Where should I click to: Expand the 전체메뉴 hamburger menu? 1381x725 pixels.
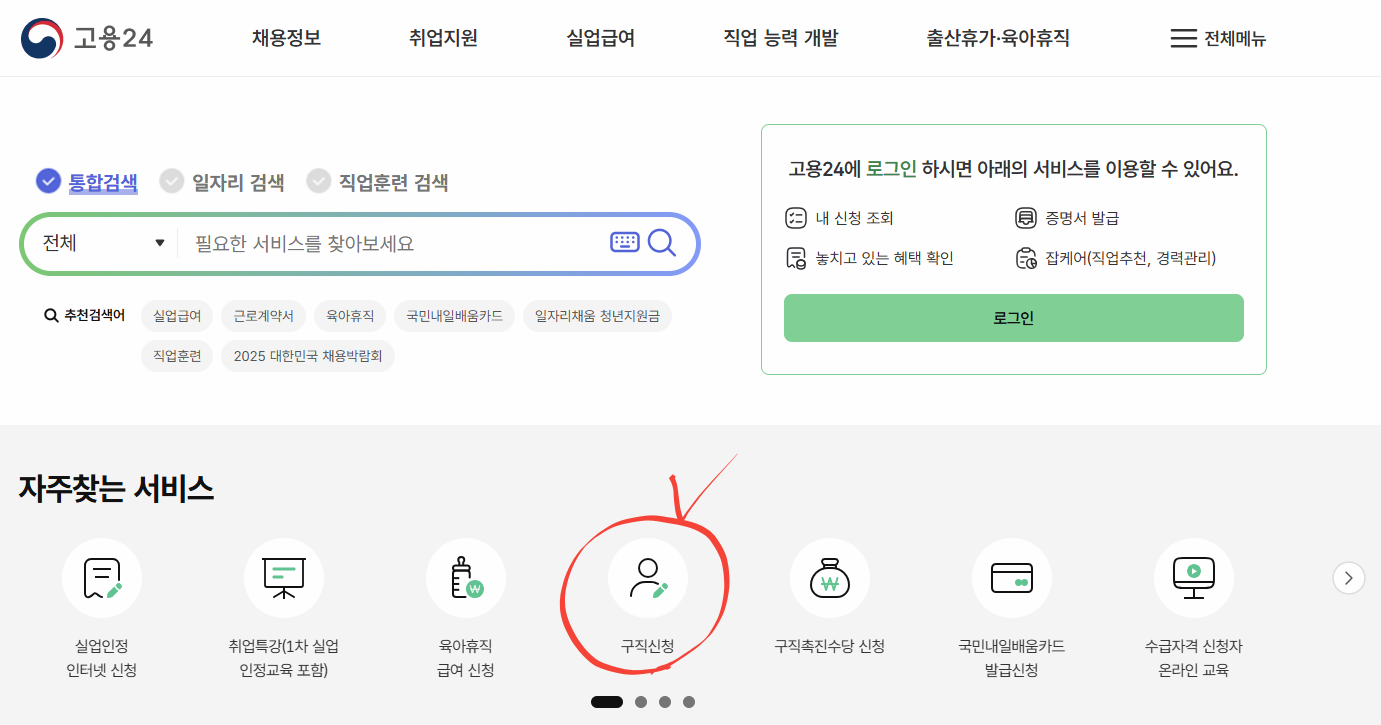1216,38
